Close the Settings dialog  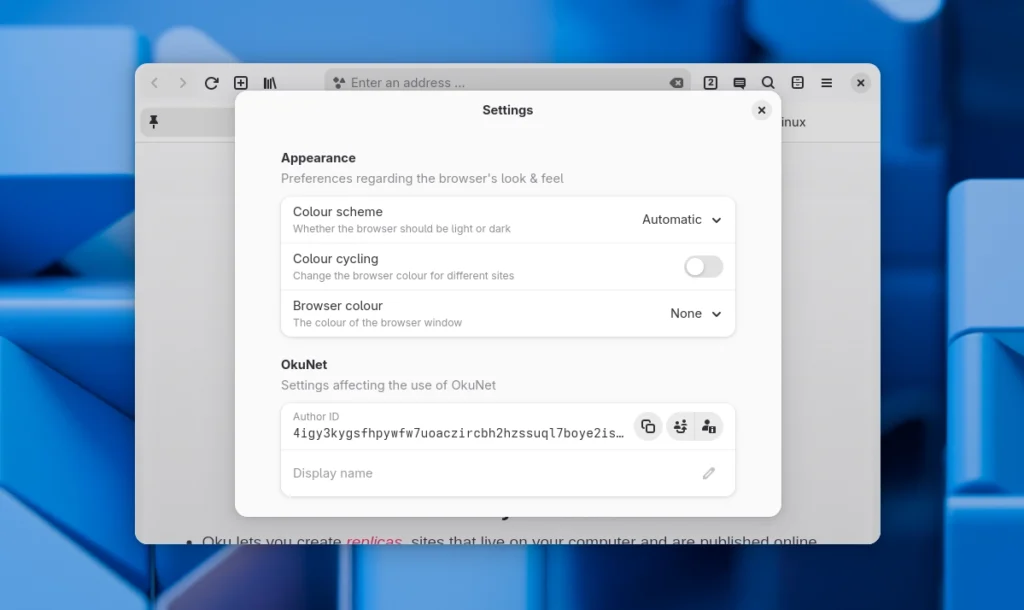762,110
